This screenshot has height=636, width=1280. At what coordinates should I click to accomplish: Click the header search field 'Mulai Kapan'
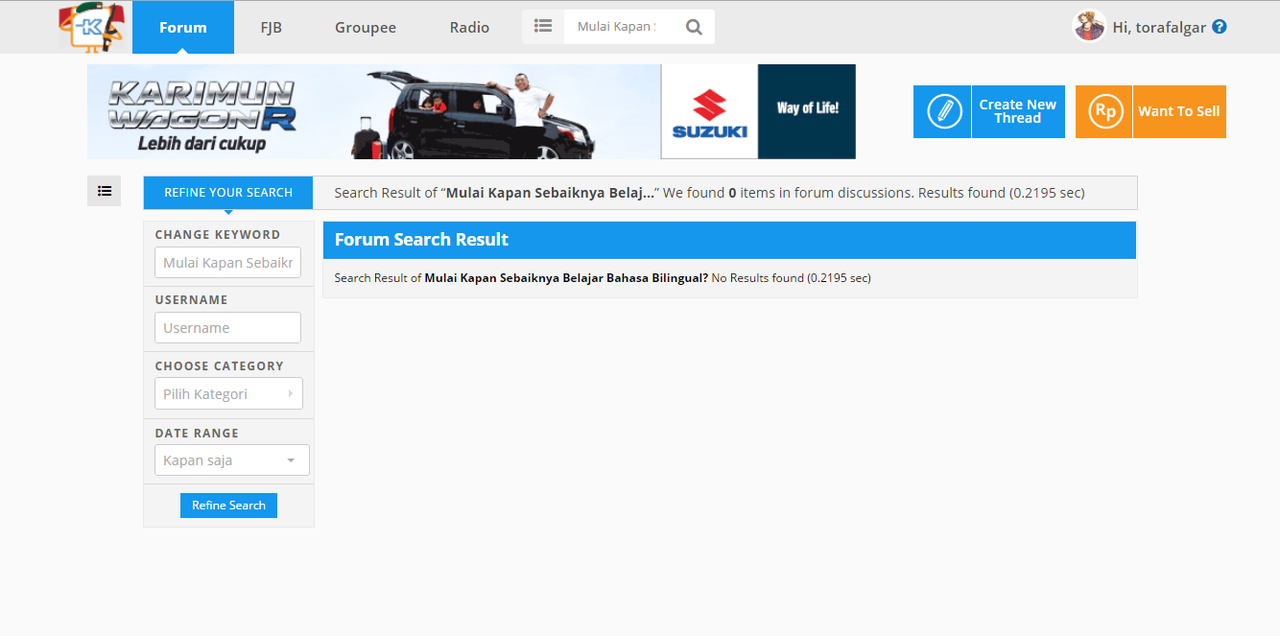pos(619,27)
